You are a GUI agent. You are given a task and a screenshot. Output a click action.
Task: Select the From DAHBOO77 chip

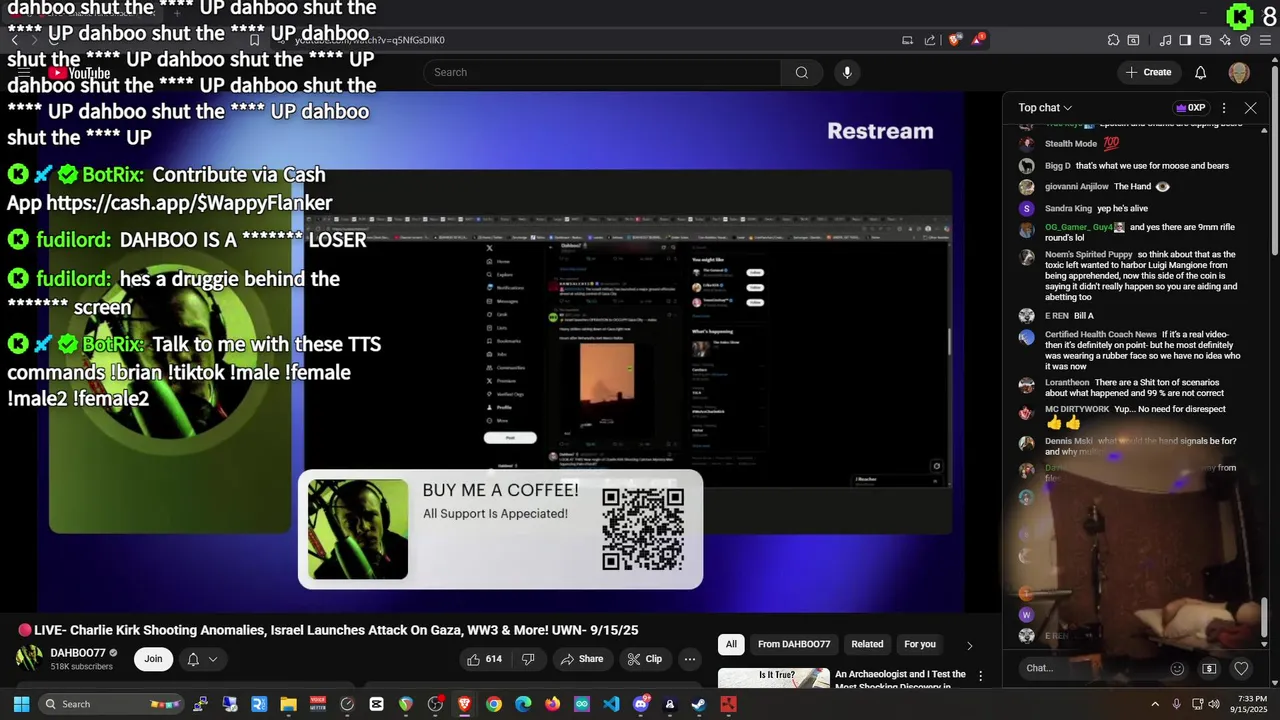pos(794,644)
